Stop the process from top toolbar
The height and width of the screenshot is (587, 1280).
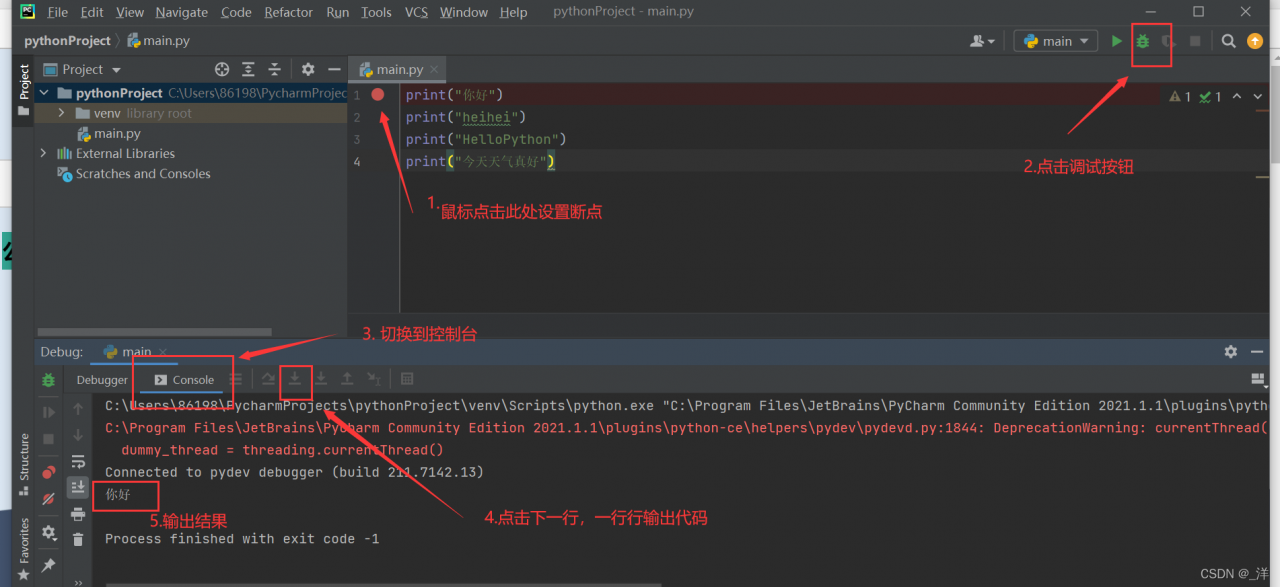click(1195, 41)
